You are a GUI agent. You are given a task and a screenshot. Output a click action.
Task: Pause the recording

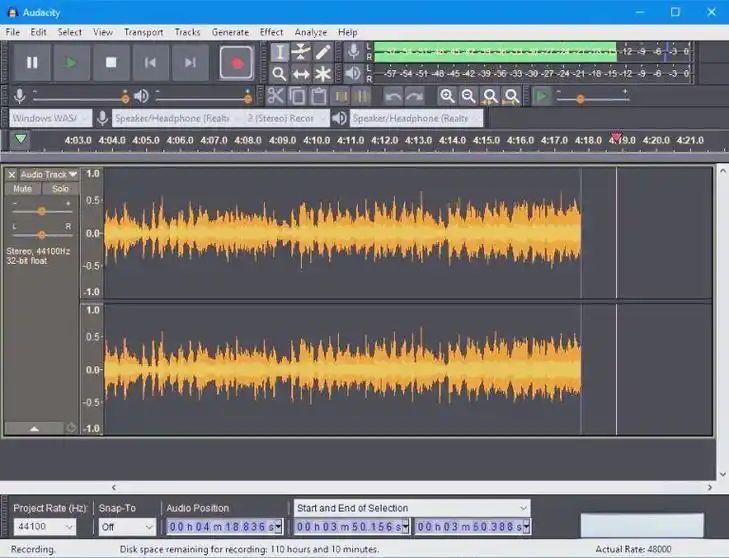32,62
